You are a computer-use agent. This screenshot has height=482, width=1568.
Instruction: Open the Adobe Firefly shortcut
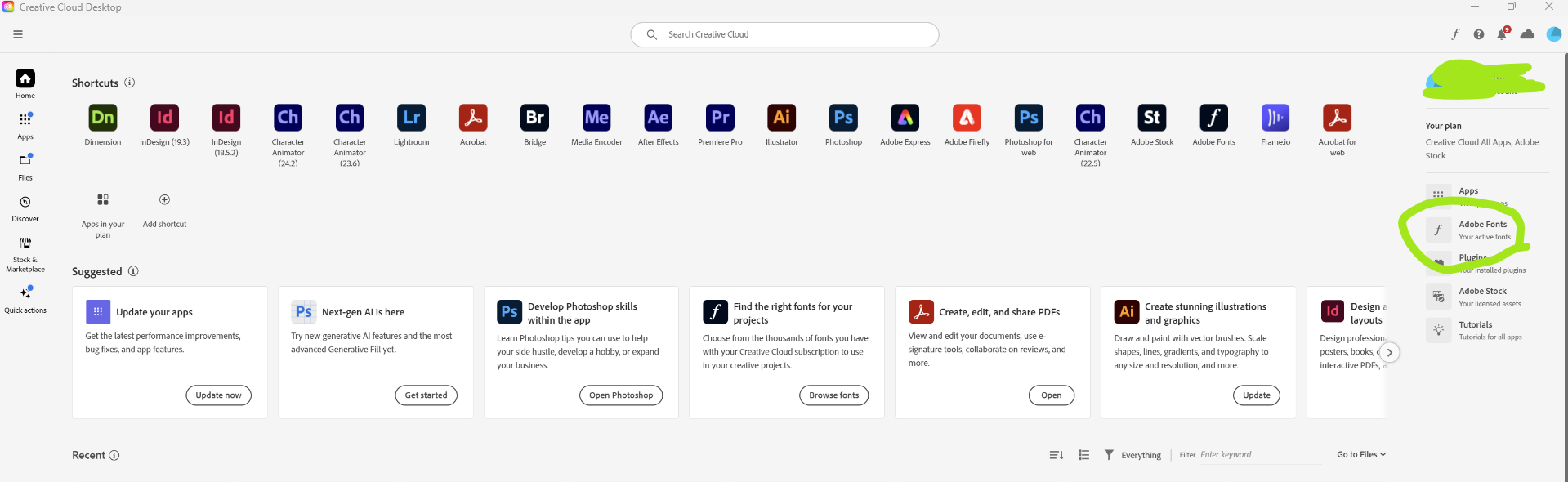(x=967, y=118)
